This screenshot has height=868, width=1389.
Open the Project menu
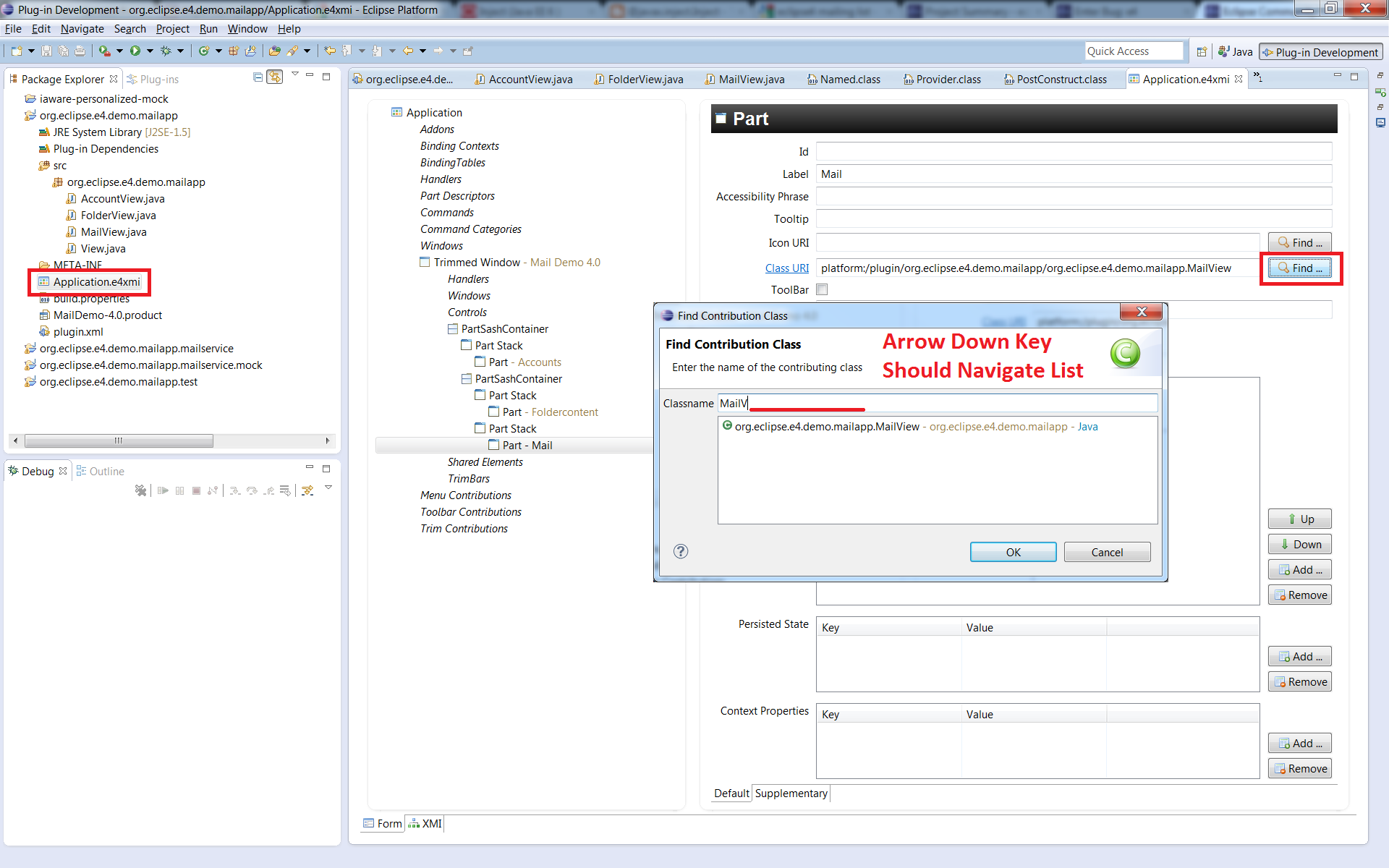tap(173, 29)
